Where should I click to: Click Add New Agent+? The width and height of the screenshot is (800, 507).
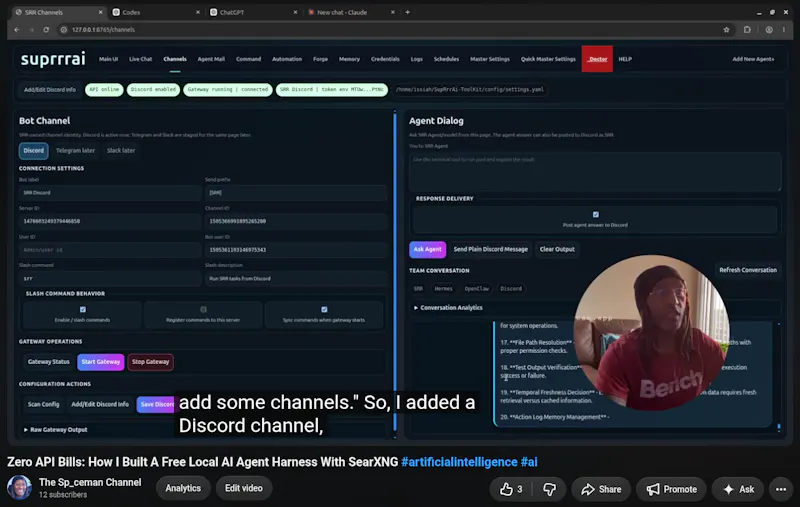753,59
